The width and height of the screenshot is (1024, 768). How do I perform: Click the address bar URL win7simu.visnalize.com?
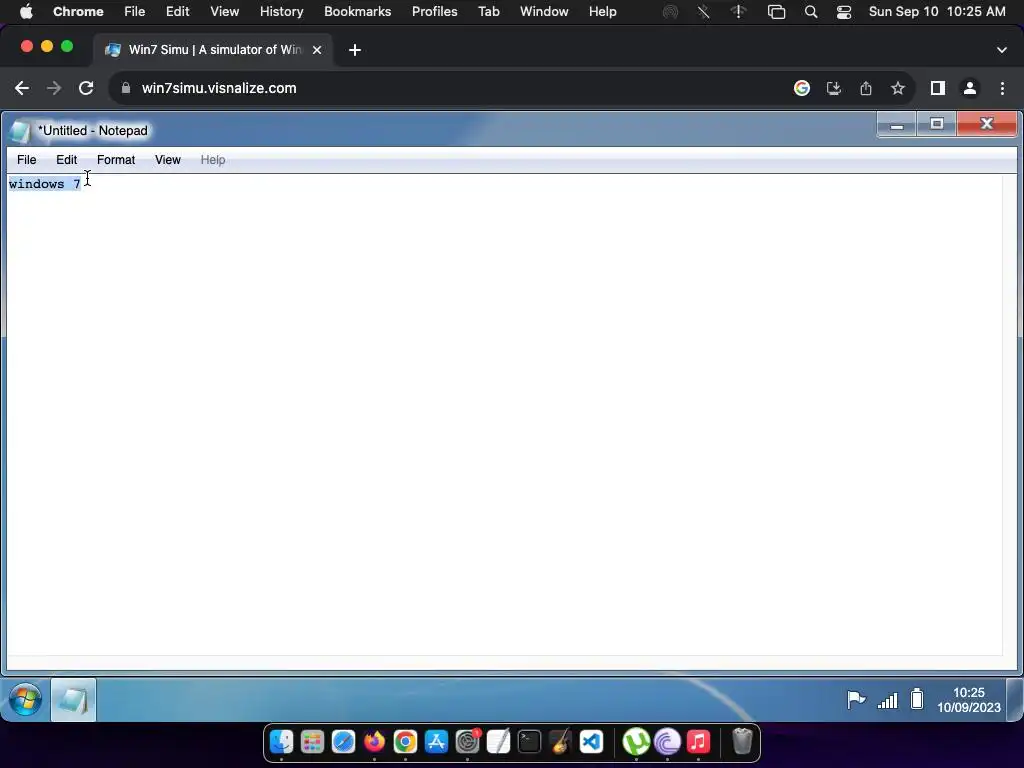tap(219, 88)
